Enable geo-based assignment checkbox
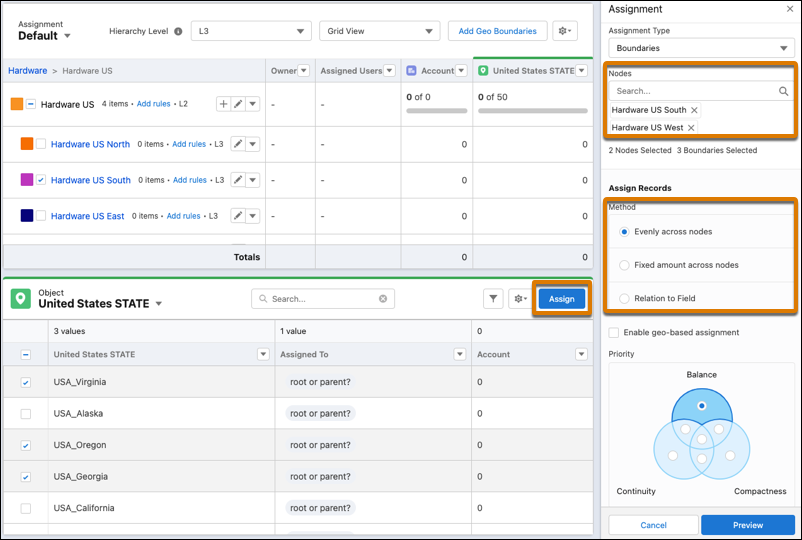The height and width of the screenshot is (540, 802). 614,333
